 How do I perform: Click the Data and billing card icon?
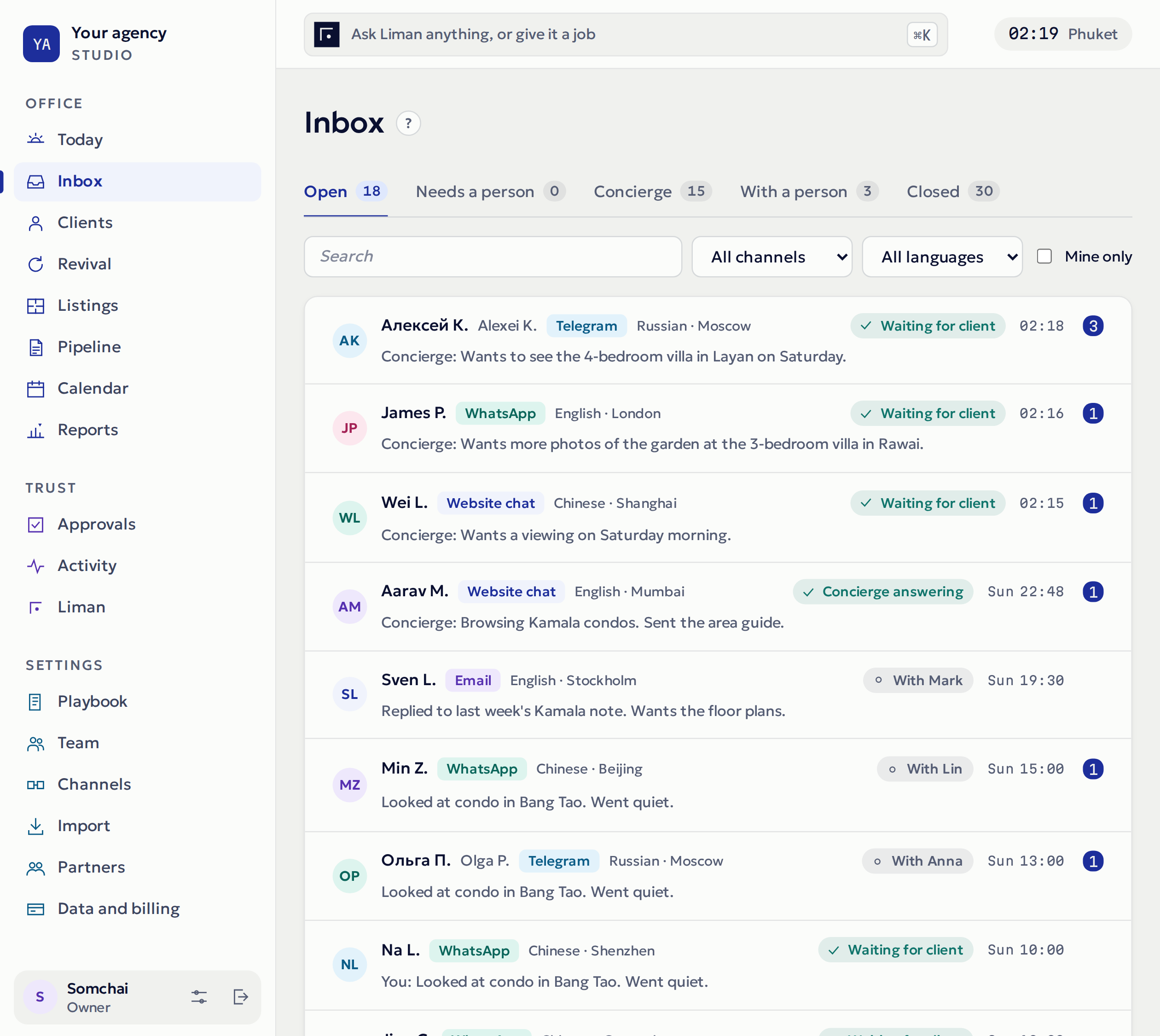pyautogui.click(x=35, y=909)
